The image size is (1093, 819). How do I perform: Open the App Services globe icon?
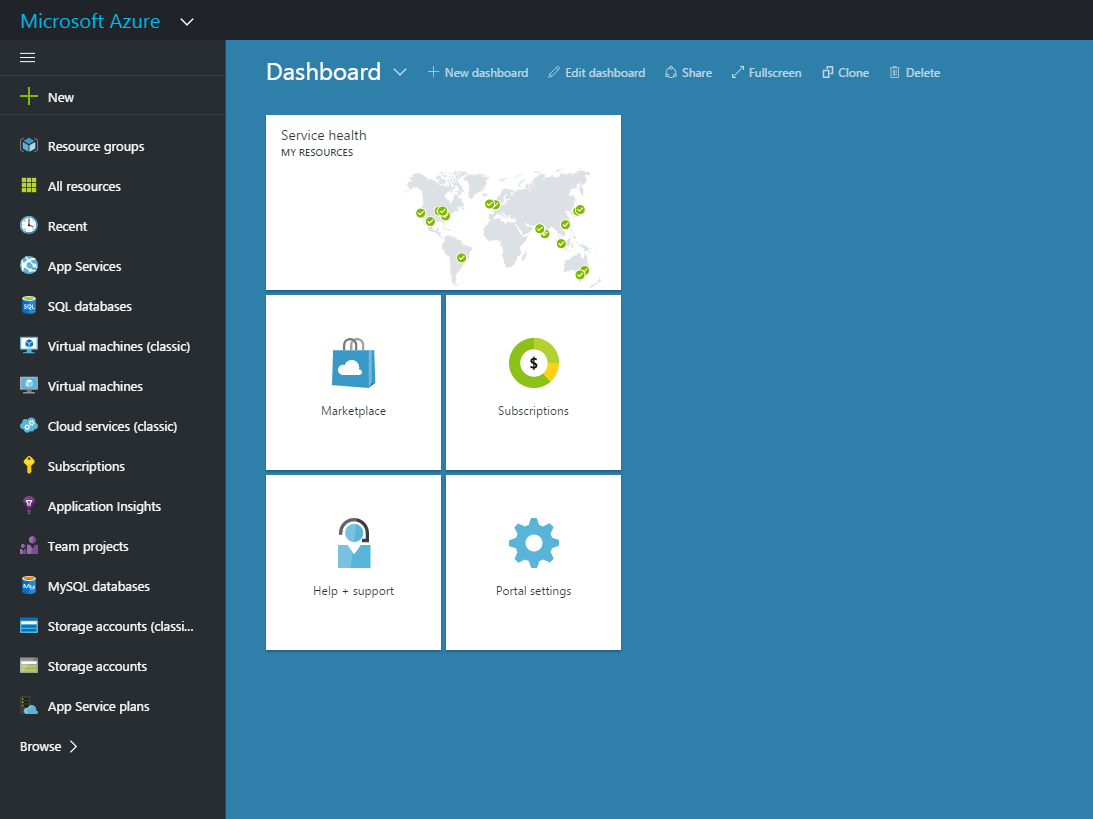pos(29,266)
